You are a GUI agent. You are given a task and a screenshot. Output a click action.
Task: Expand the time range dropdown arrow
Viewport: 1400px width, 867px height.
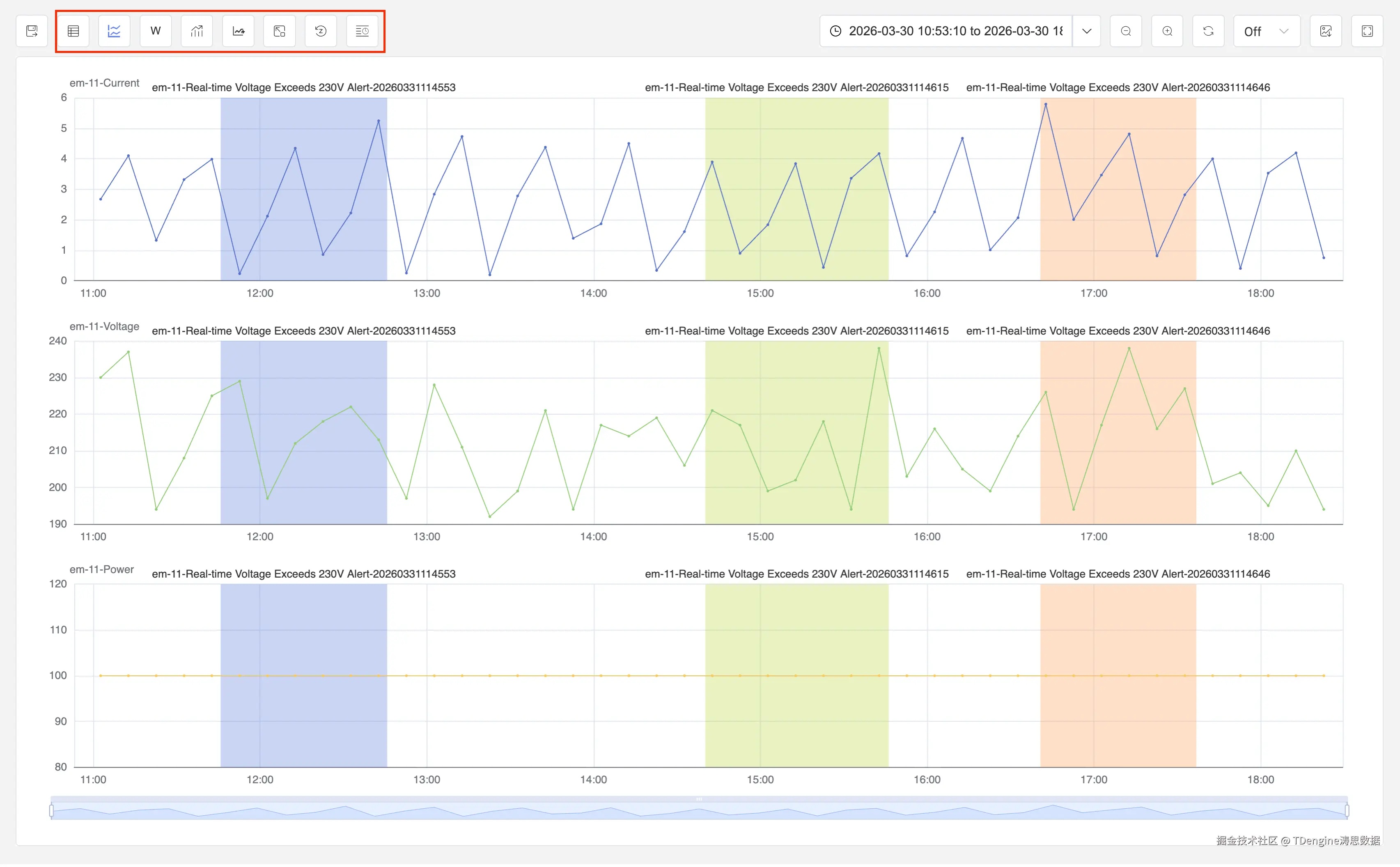(x=1087, y=31)
